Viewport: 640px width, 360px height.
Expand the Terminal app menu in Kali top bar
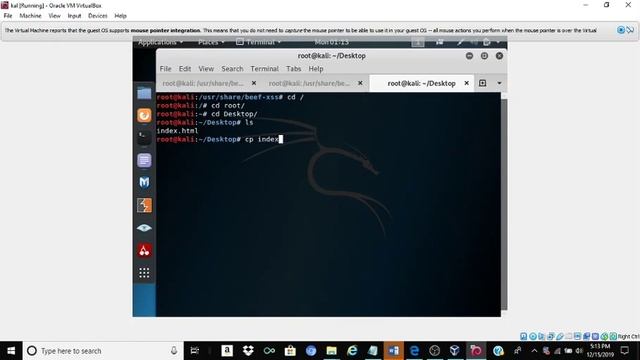(258, 42)
